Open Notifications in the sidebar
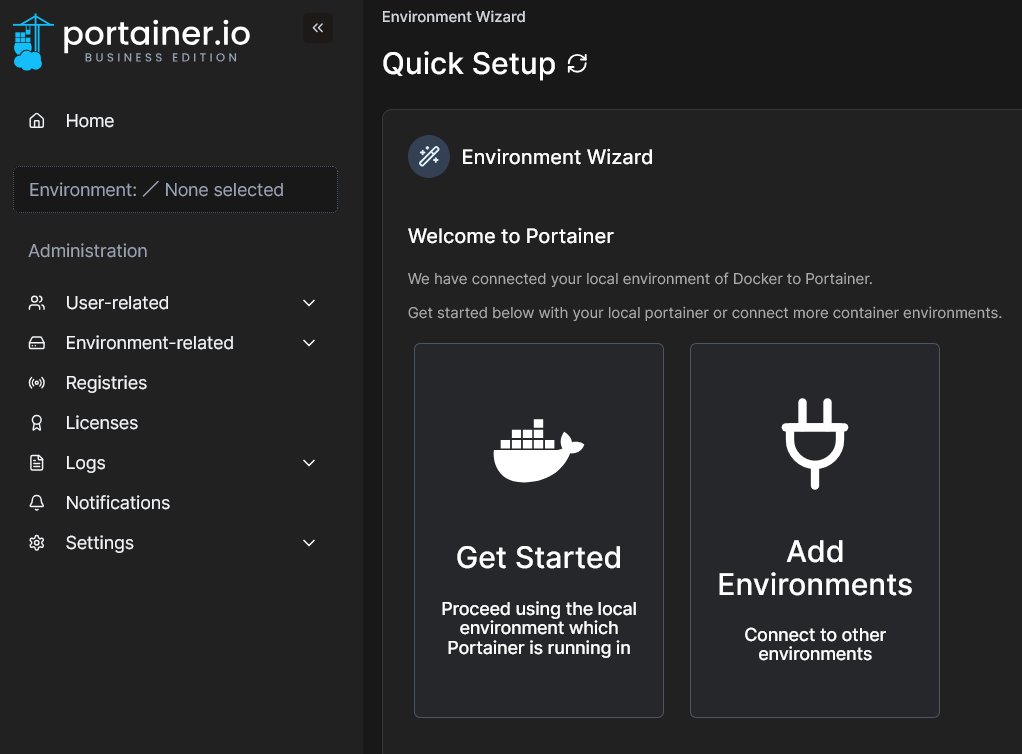Viewport: 1022px width, 754px height. 118,502
